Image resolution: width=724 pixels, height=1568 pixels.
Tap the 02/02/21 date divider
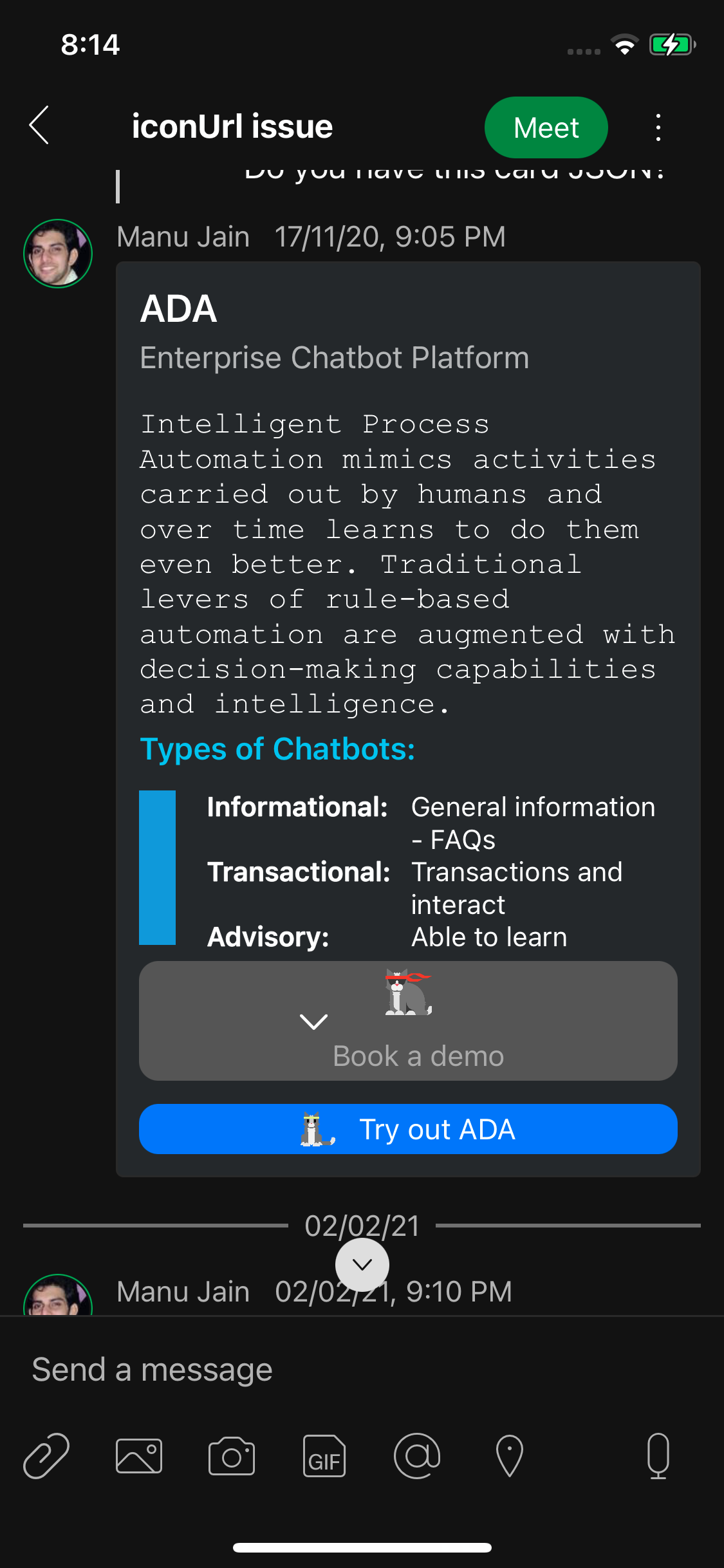(362, 1226)
